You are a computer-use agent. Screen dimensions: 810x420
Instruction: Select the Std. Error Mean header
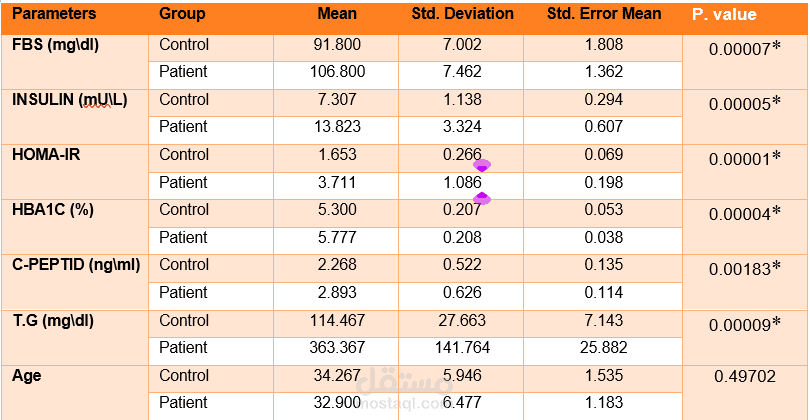pyautogui.click(x=604, y=13)
